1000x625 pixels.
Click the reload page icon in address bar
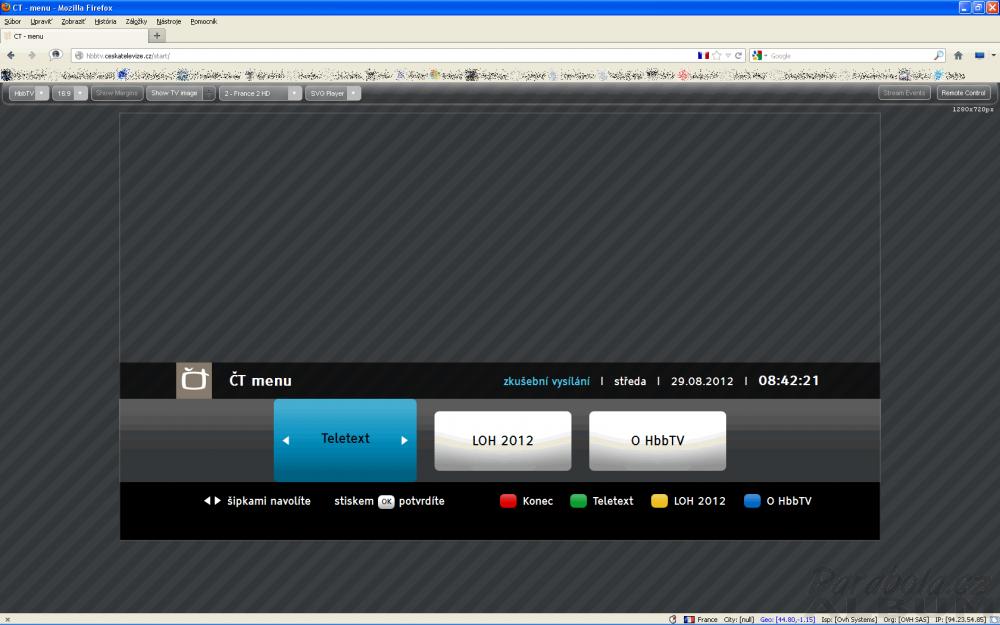pos(739,55)
